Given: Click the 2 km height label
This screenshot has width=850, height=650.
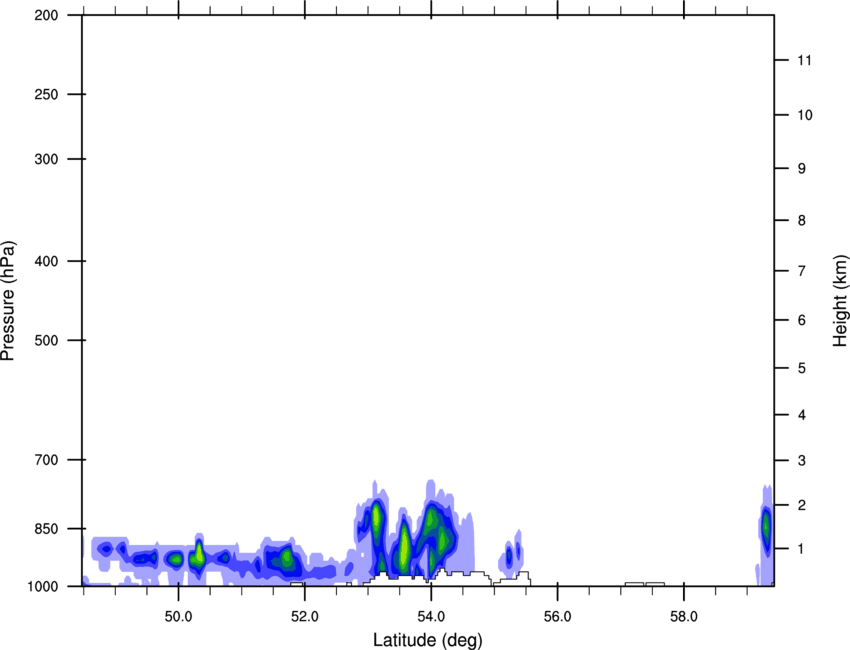Looking at the screenshot, I should (802, 505).
